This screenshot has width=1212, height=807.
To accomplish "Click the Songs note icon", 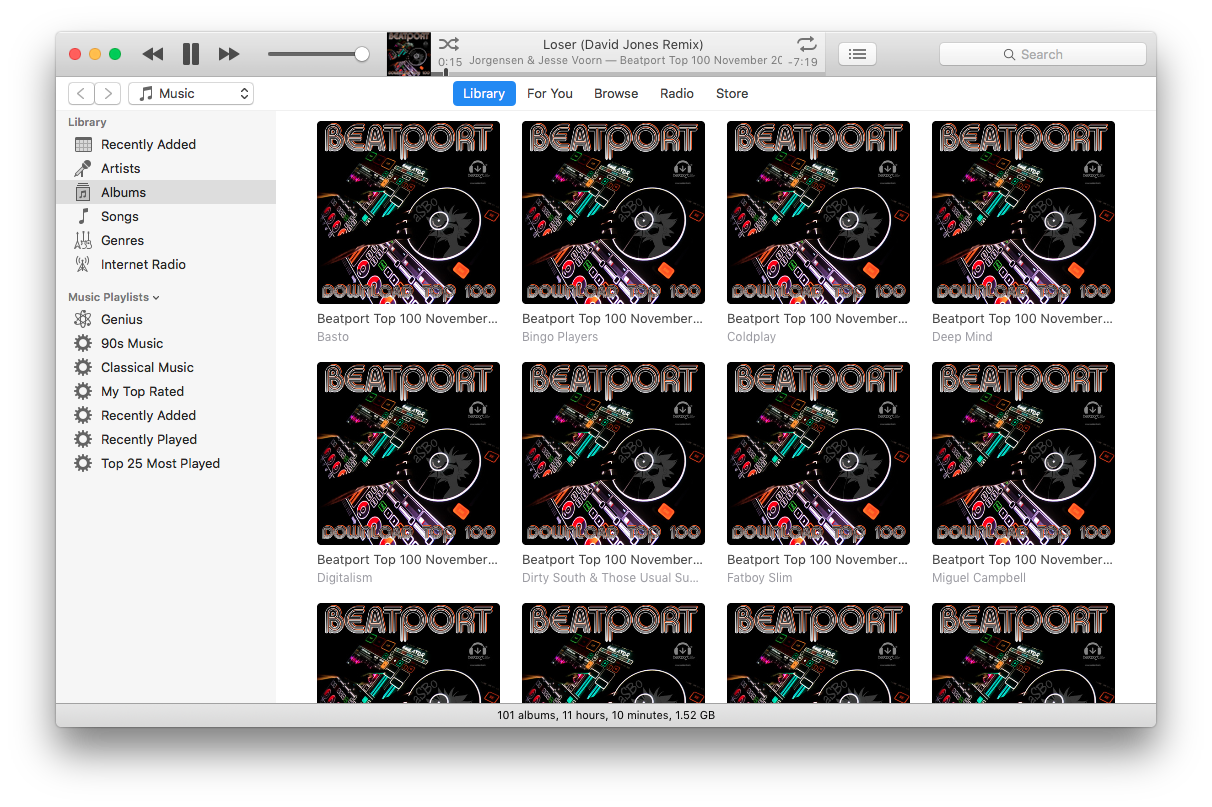I will click(83, 216).
